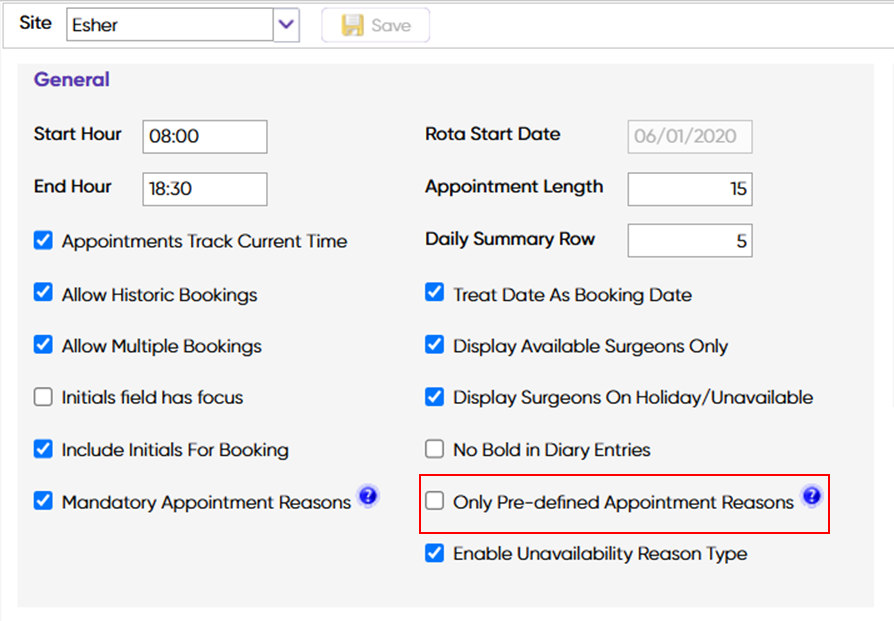Check Only Pre-defined Appointment Reasons
The width and height of the screenshot is (894, 621).
click(434, 501)
